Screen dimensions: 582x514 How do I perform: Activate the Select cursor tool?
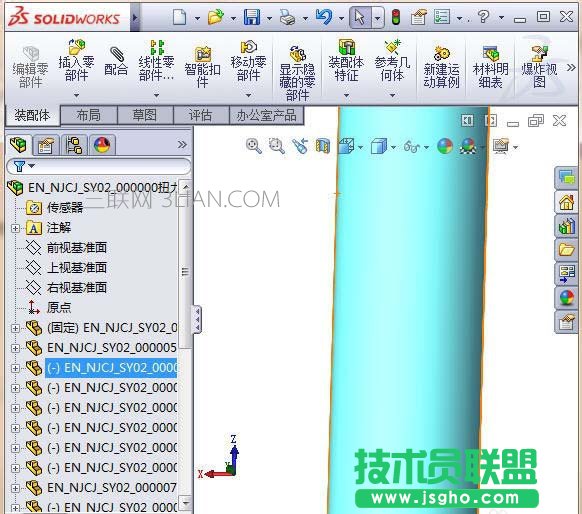coord(359,17)
